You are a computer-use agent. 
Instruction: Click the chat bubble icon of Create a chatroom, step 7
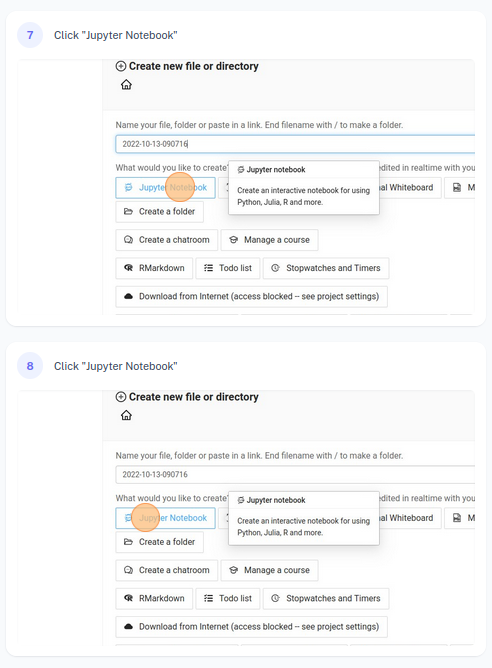click(x=128, y=240)
